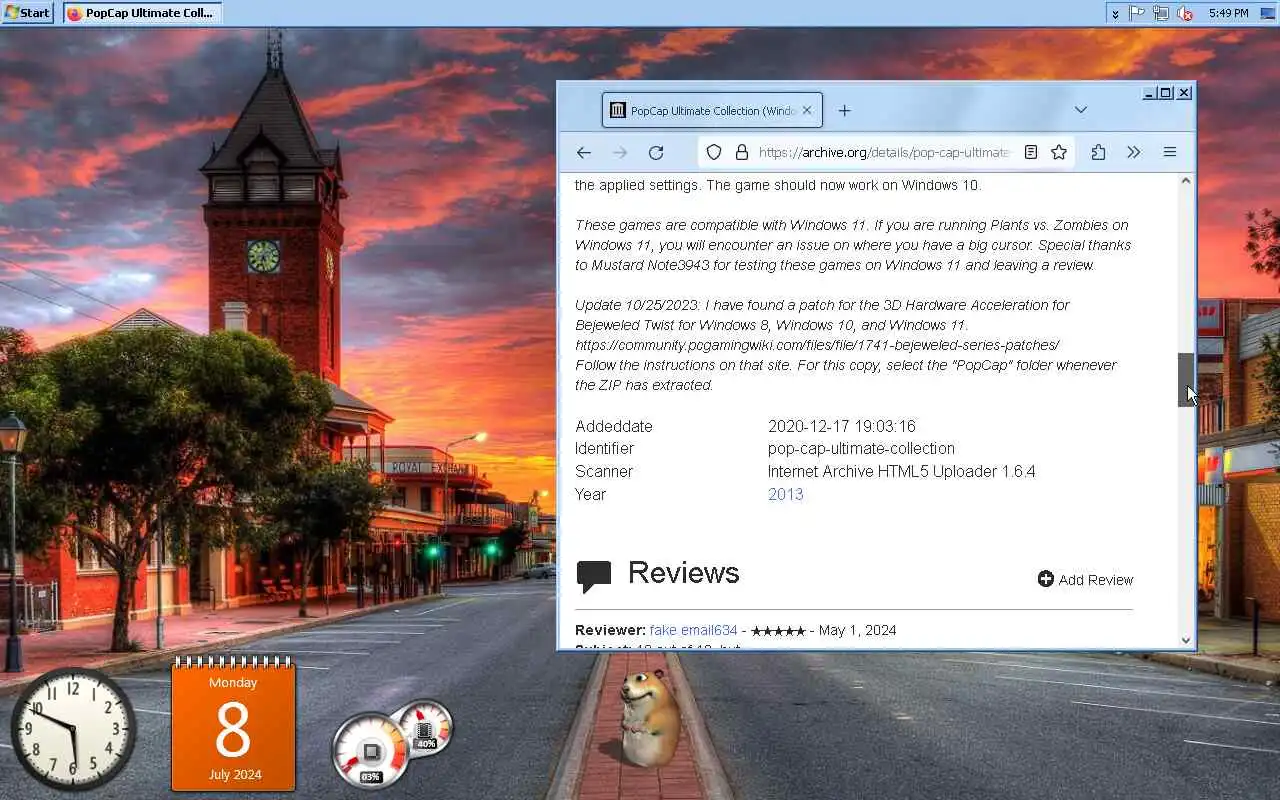1280x800 pixels.
Task: Open the tracking protection shield icon
Action: (x=714, y=152)
